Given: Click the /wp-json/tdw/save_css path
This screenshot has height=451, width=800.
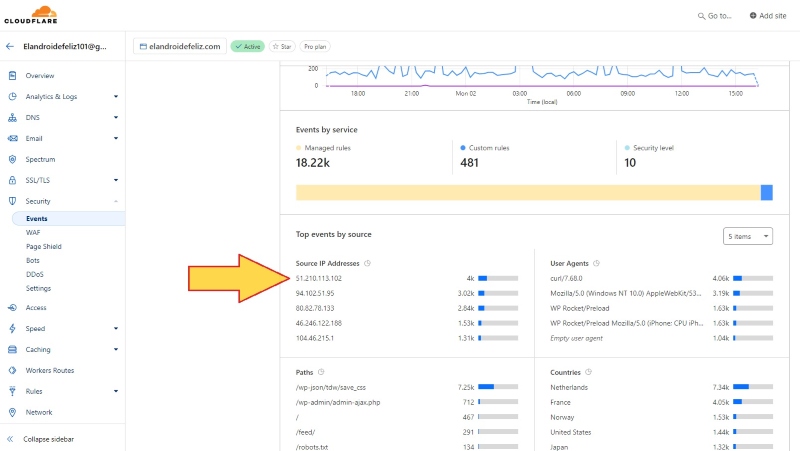Looking at the screenshot, I should pos(331,387).
